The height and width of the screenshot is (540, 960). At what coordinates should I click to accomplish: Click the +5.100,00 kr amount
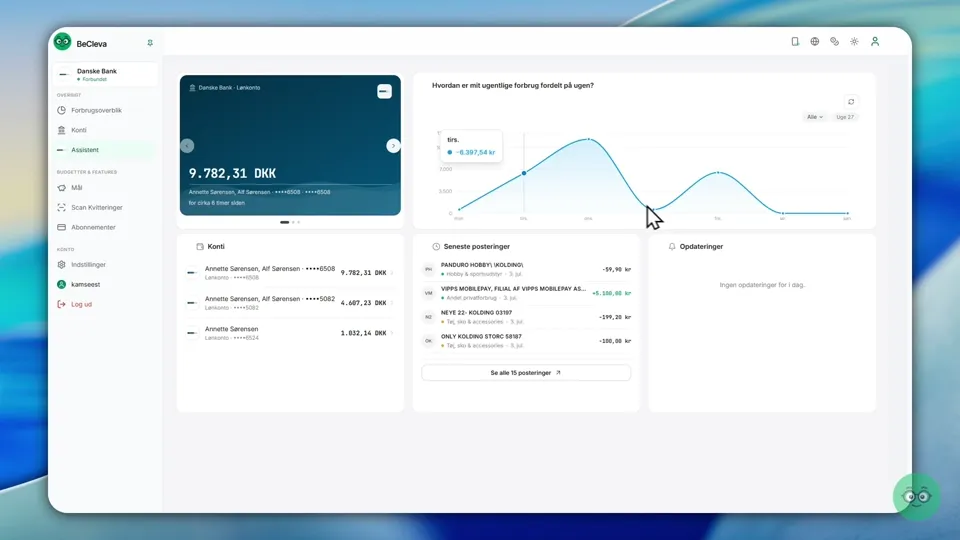611,293
